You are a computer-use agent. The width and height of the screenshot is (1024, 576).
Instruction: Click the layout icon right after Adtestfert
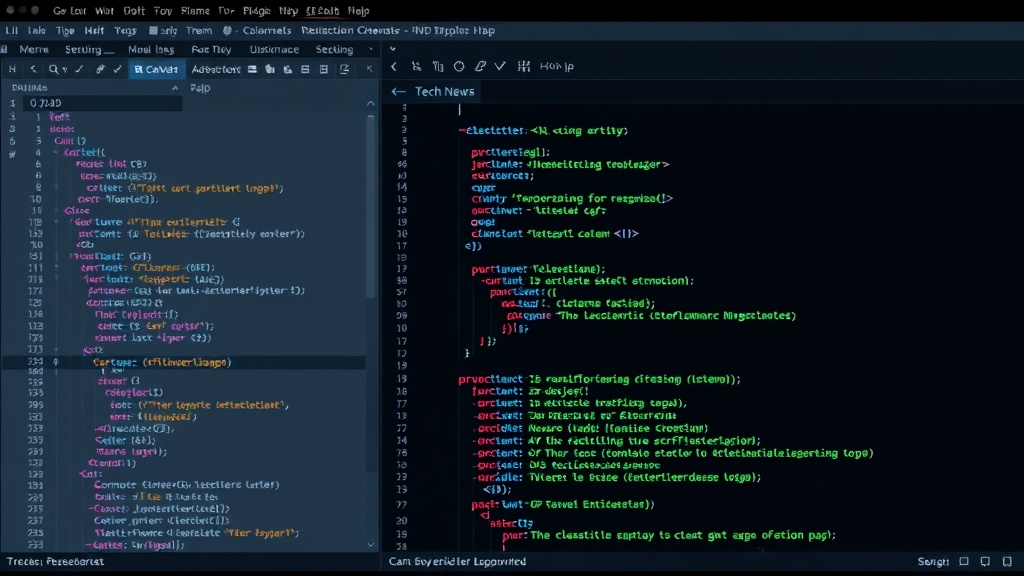[x=252, y=69]
